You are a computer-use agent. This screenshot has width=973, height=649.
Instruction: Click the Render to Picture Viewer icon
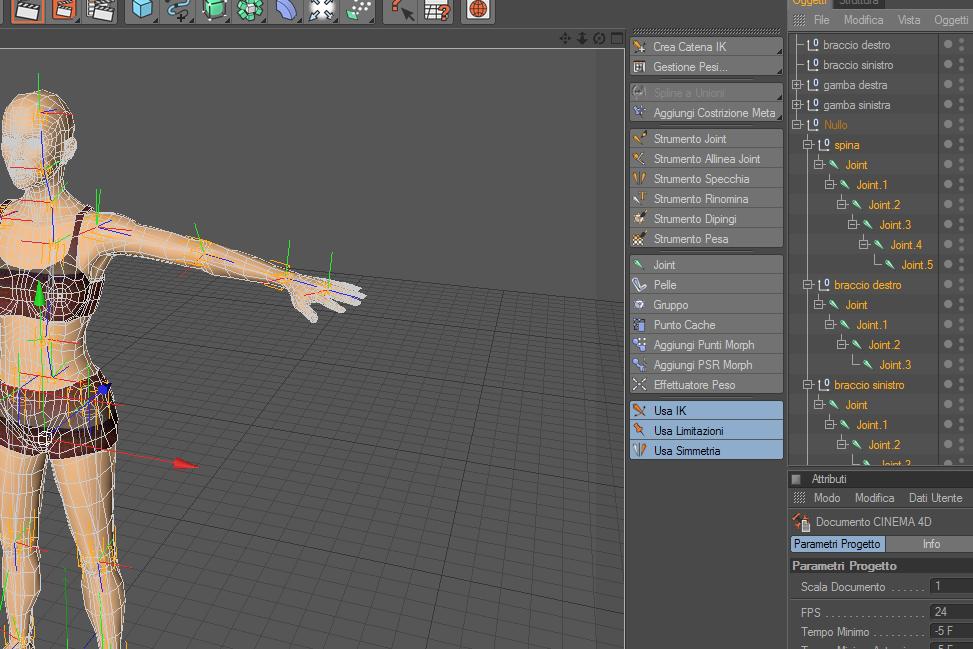pos(64,9)
